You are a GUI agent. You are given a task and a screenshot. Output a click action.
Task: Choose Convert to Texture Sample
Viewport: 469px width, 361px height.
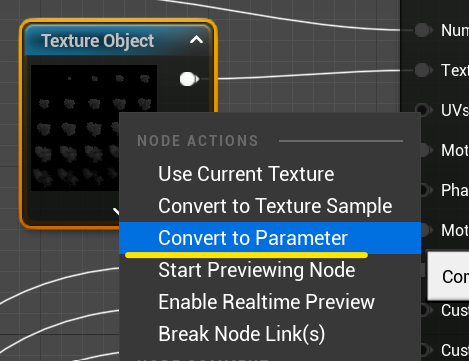pos(275,206)
